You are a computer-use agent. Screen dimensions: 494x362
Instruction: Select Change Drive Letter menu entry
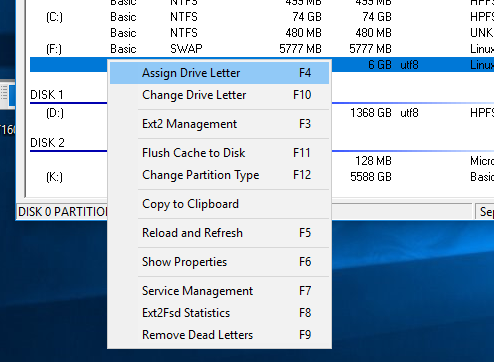[x=219, y=95]
